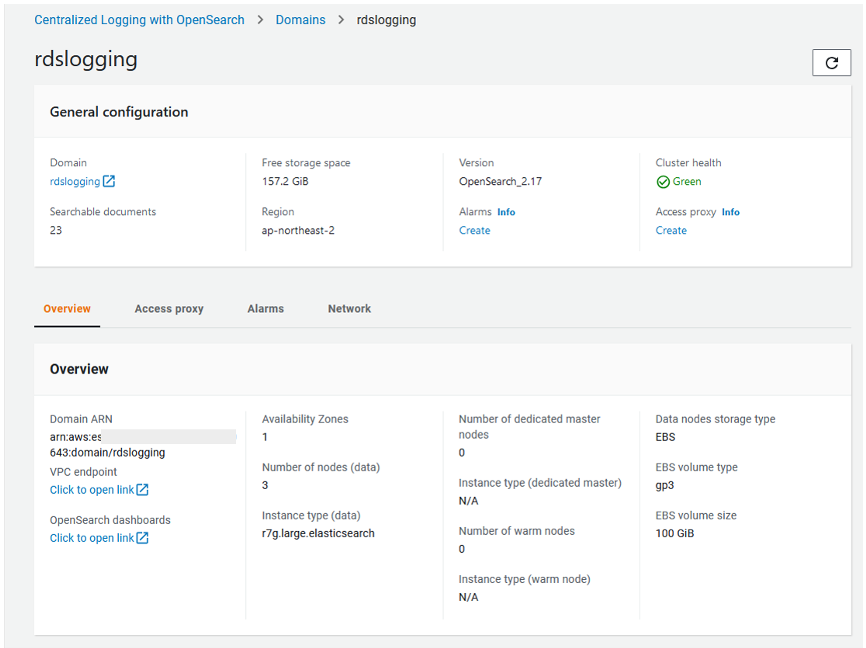866x648 pixels.
Task: Click the green cluster health check icon
Action: [x=662, y=182]
